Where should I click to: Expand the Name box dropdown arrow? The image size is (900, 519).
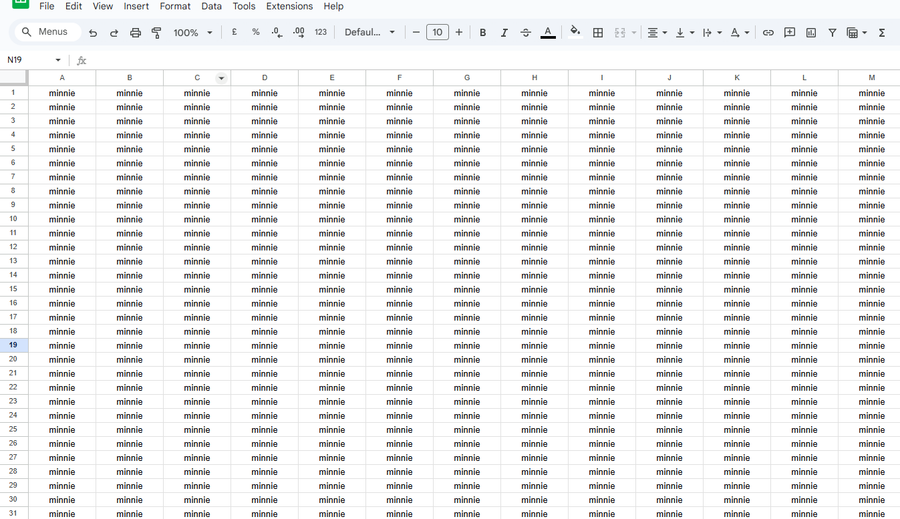[x=58, y=60]
